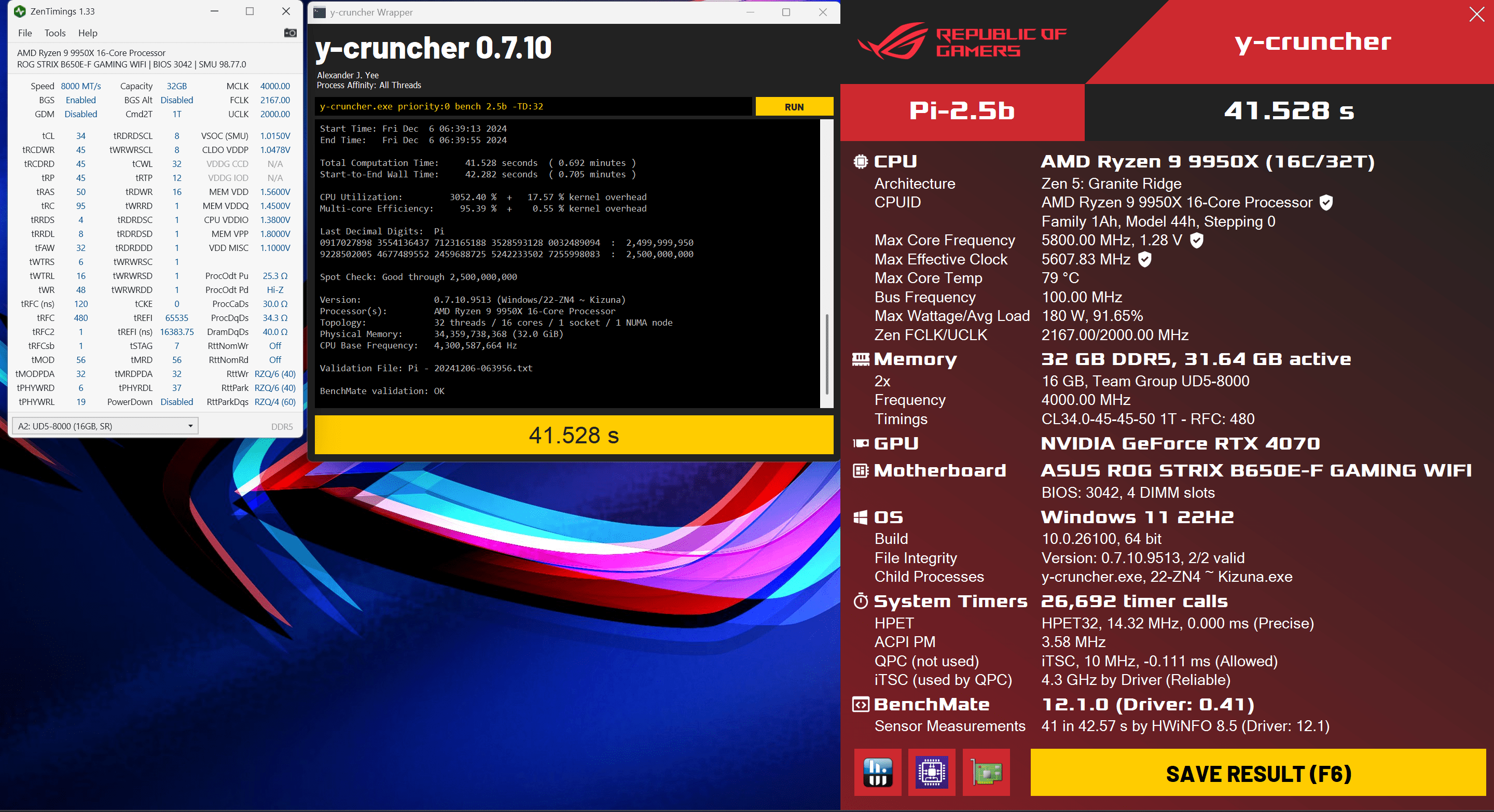Launch the CPU-Z icon in BenchMate
Viewport: 1494px width, 812px height.
(x=932, y=772)
